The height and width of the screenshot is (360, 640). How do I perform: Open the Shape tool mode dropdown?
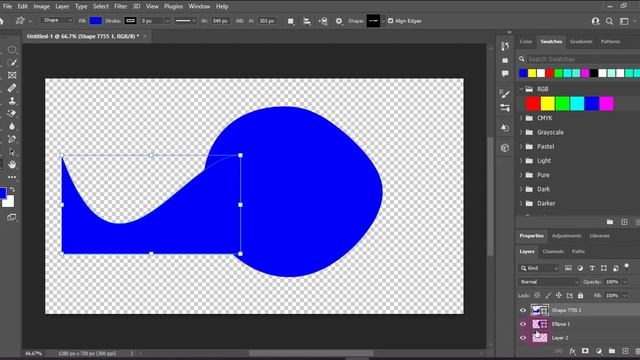click(57, 20)
